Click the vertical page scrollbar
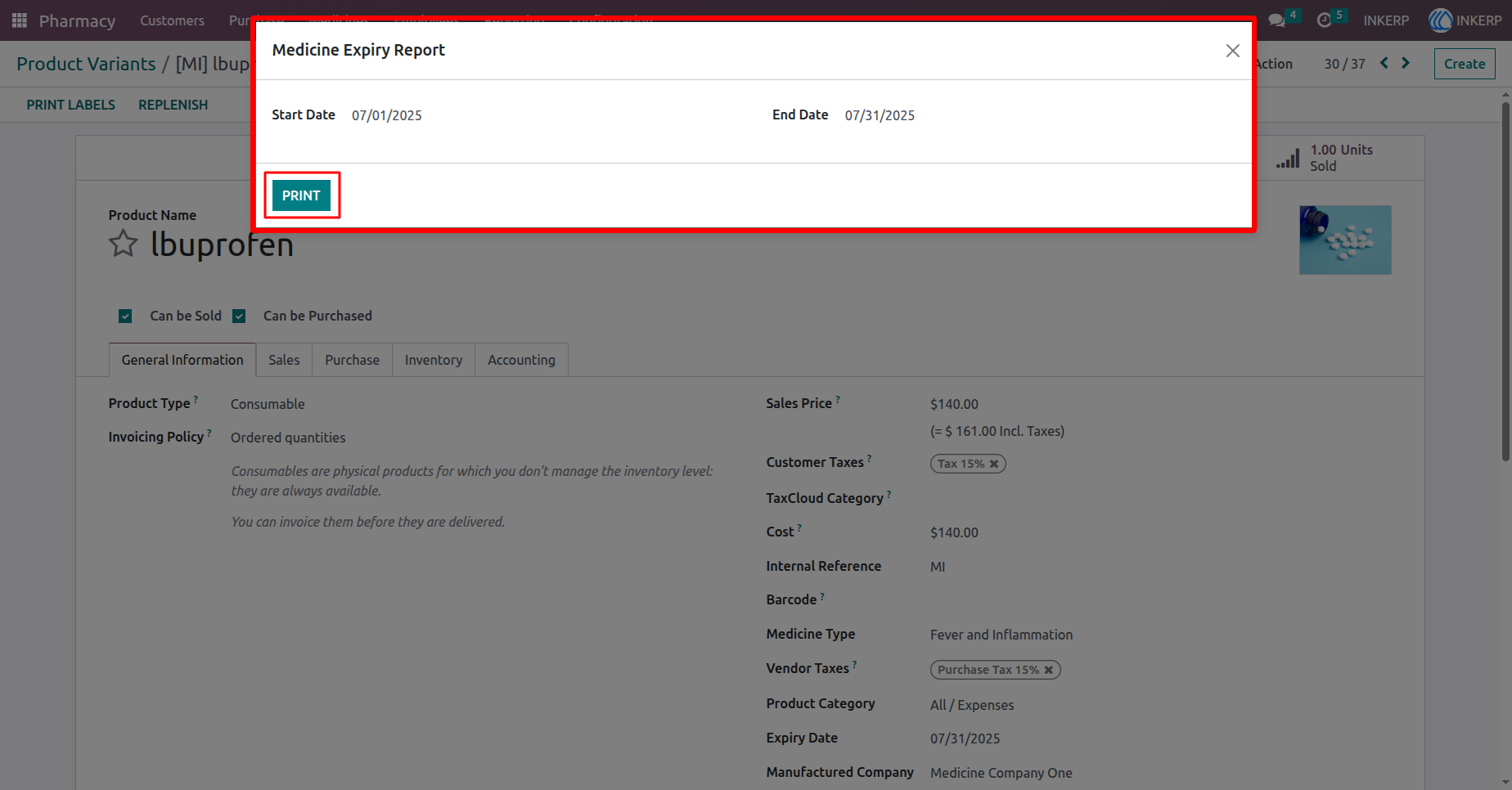 coord(1505,282)
